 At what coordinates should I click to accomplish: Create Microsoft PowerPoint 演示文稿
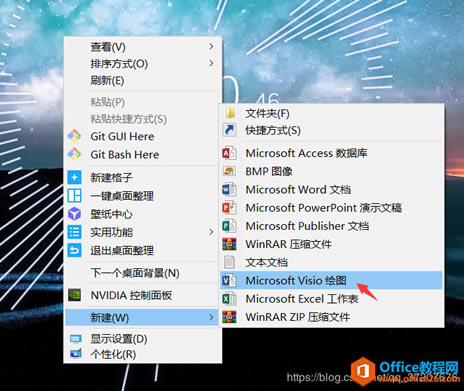332,208
